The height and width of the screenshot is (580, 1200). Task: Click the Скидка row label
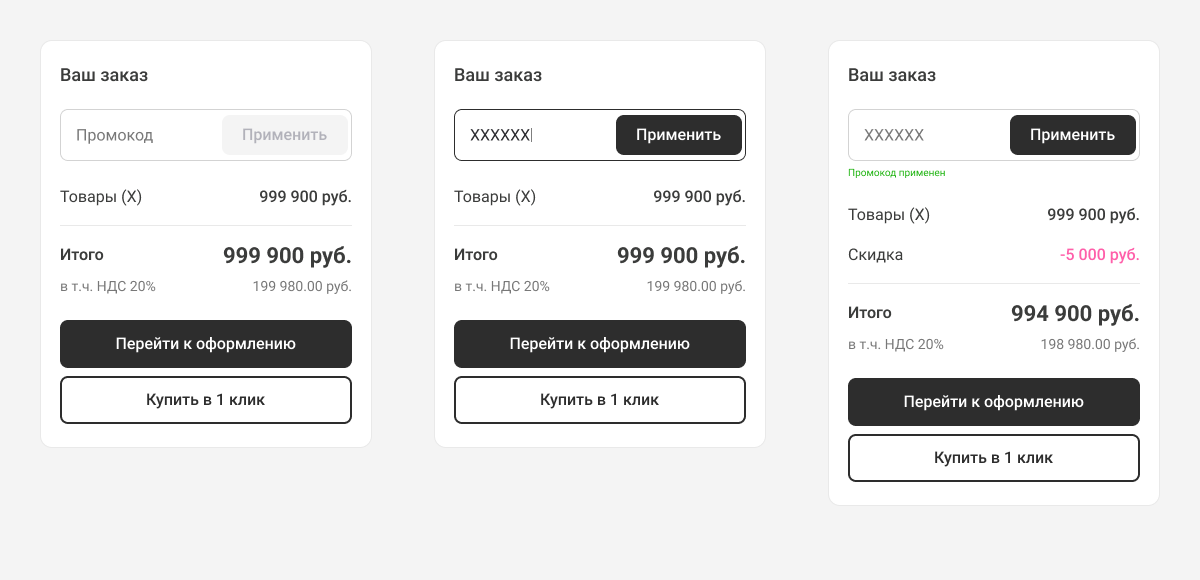875,255
